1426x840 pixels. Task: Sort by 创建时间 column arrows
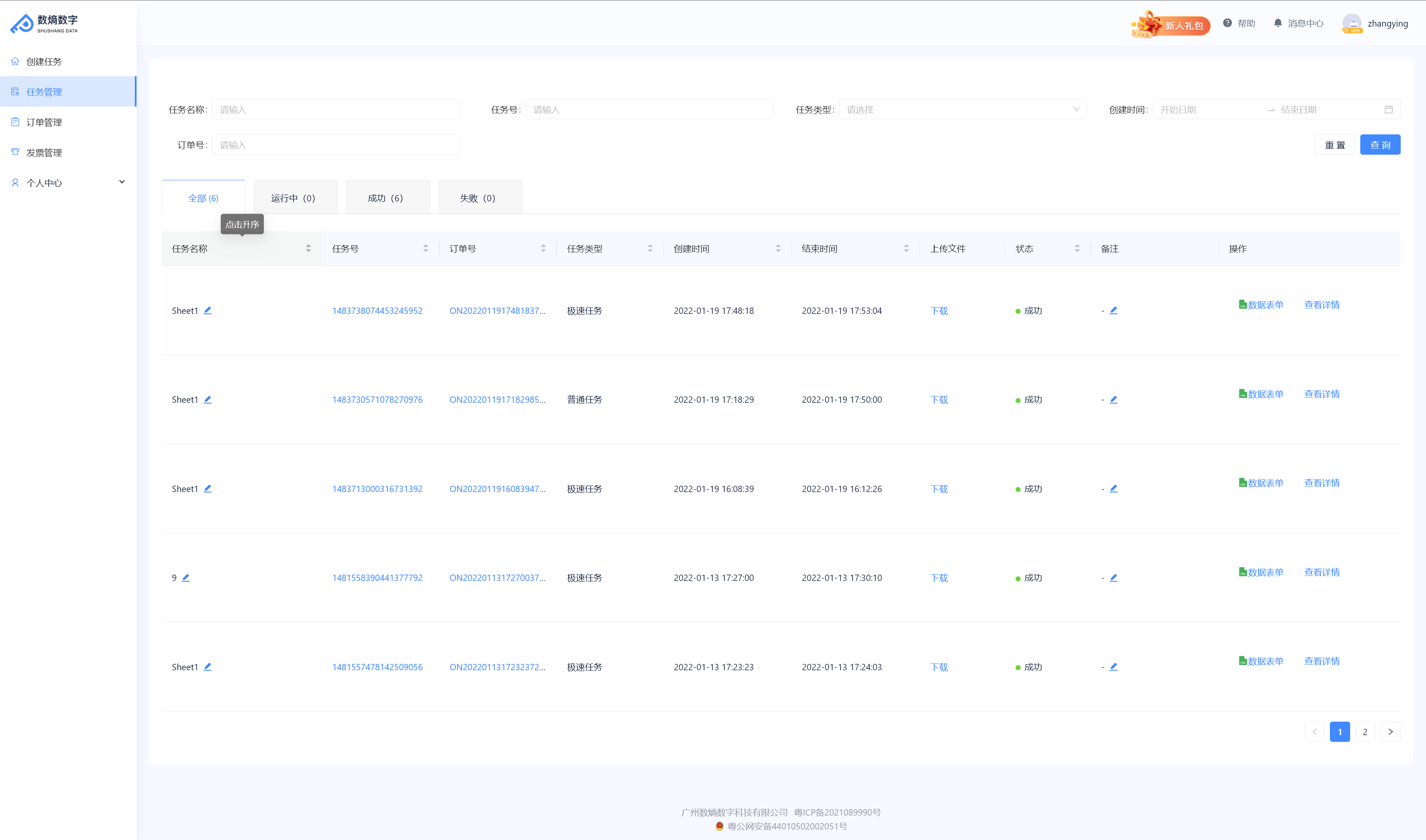(778, 249)
